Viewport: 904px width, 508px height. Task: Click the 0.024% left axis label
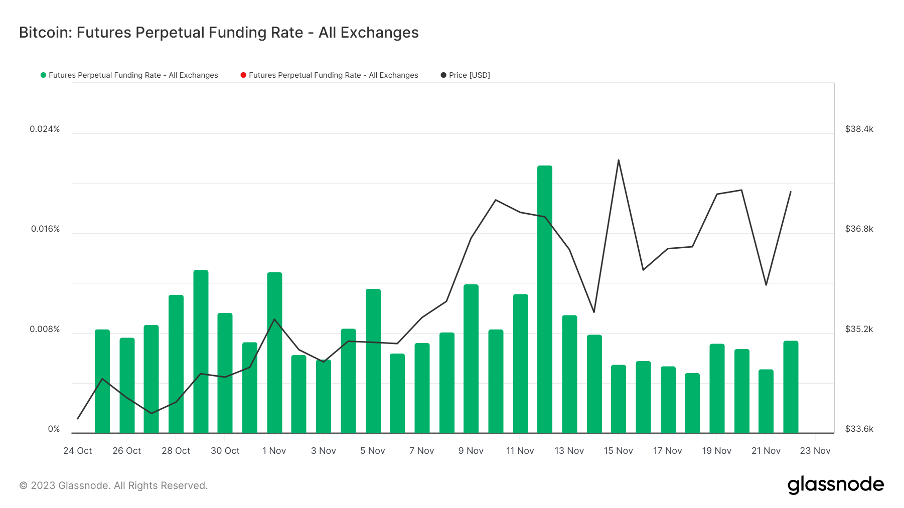(44, 130)
